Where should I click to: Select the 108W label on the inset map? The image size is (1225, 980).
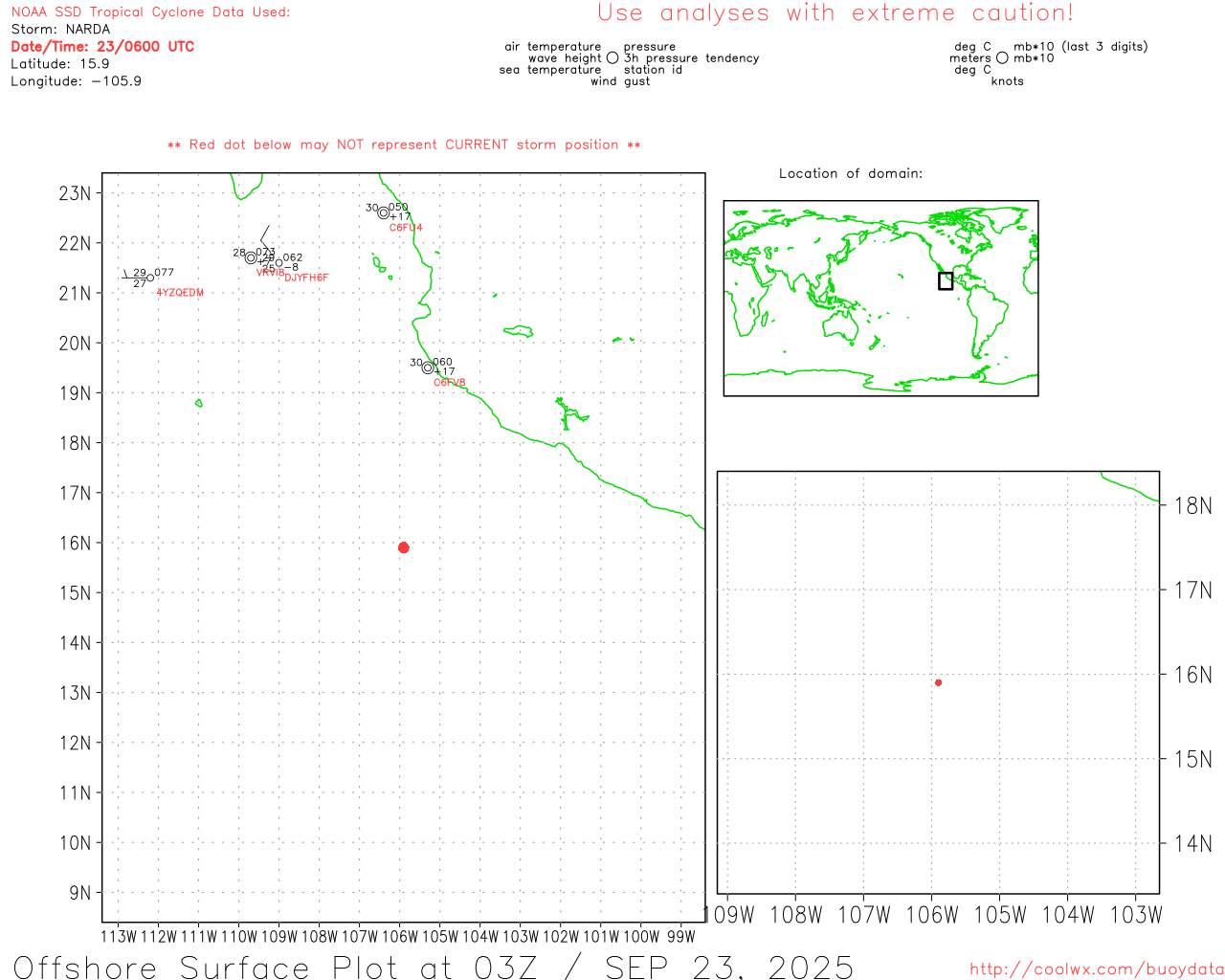796,915
